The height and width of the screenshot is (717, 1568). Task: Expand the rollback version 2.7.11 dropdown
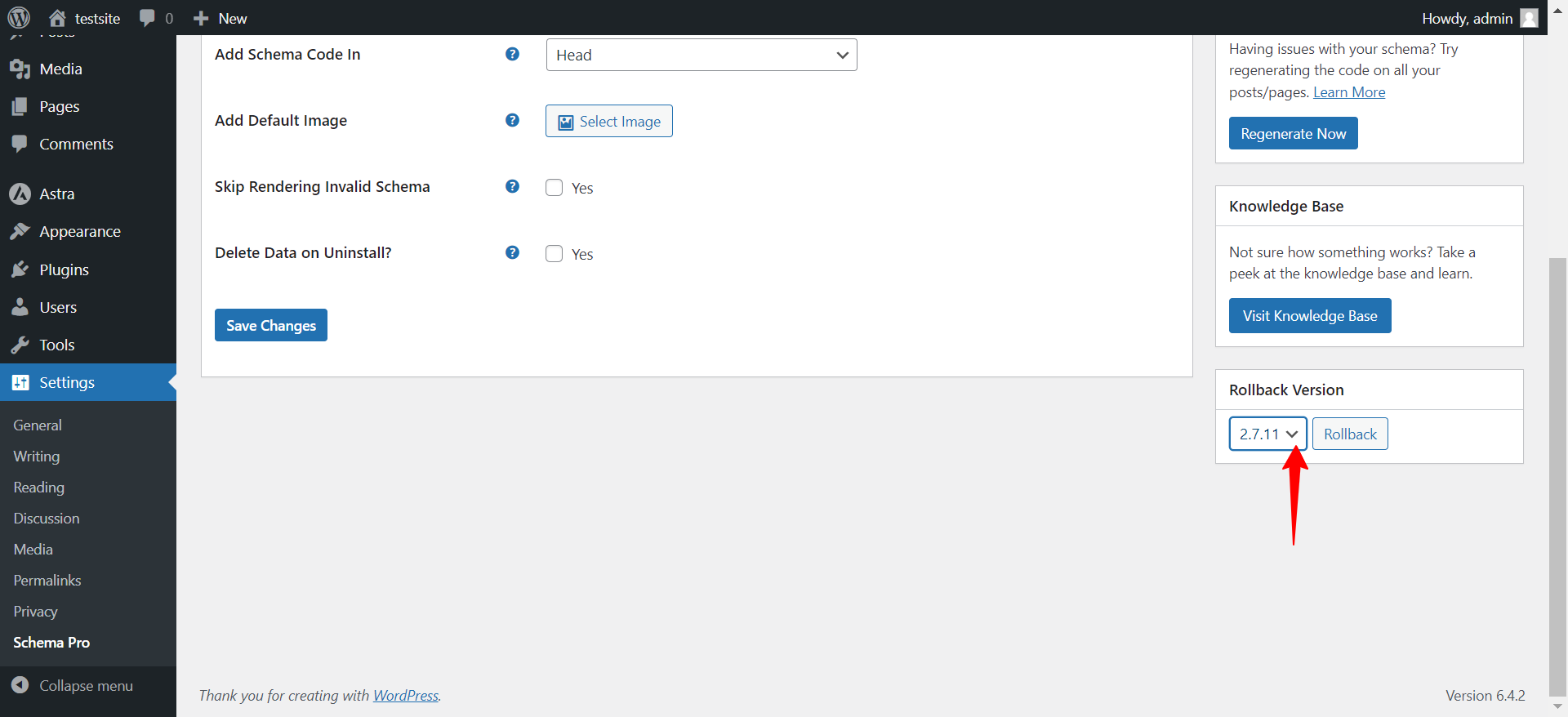coord(1267,434)
